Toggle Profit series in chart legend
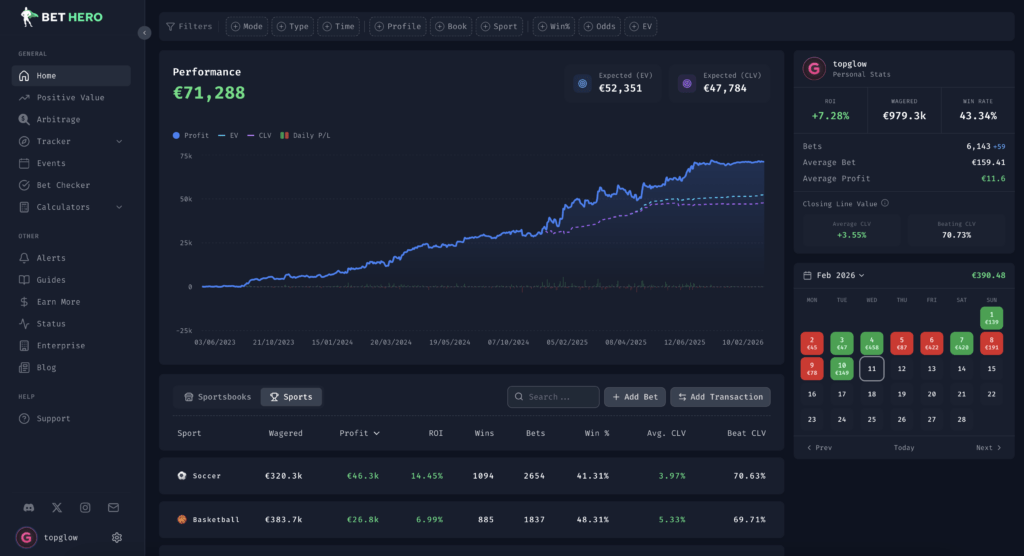 (x=191, y=135)
